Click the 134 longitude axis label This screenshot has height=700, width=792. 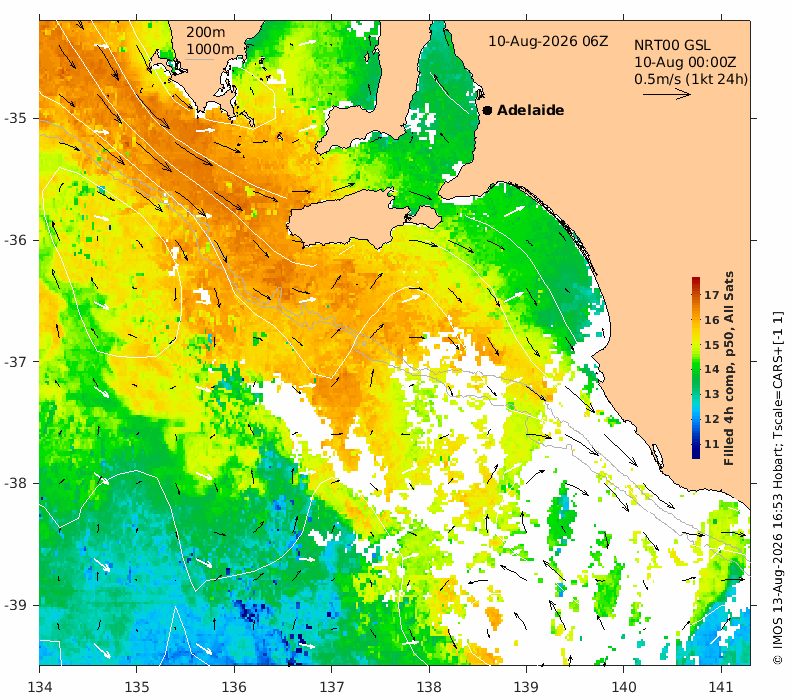pyautogui.click(x=39, y=687)
